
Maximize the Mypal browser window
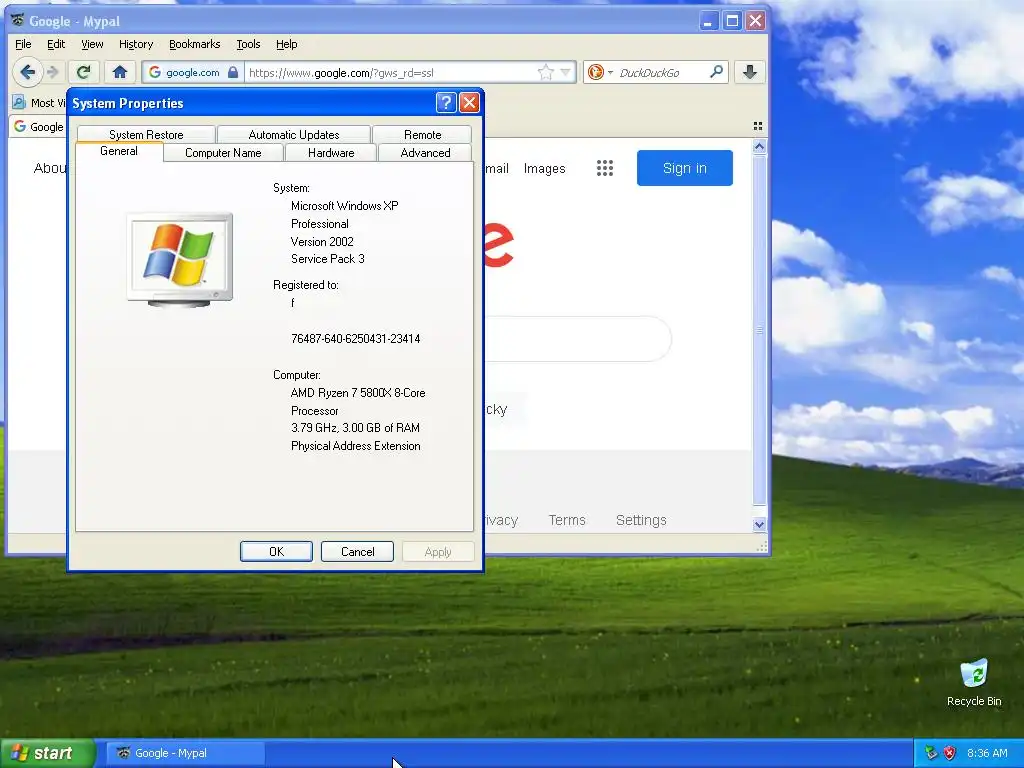(x=732, y=21)
